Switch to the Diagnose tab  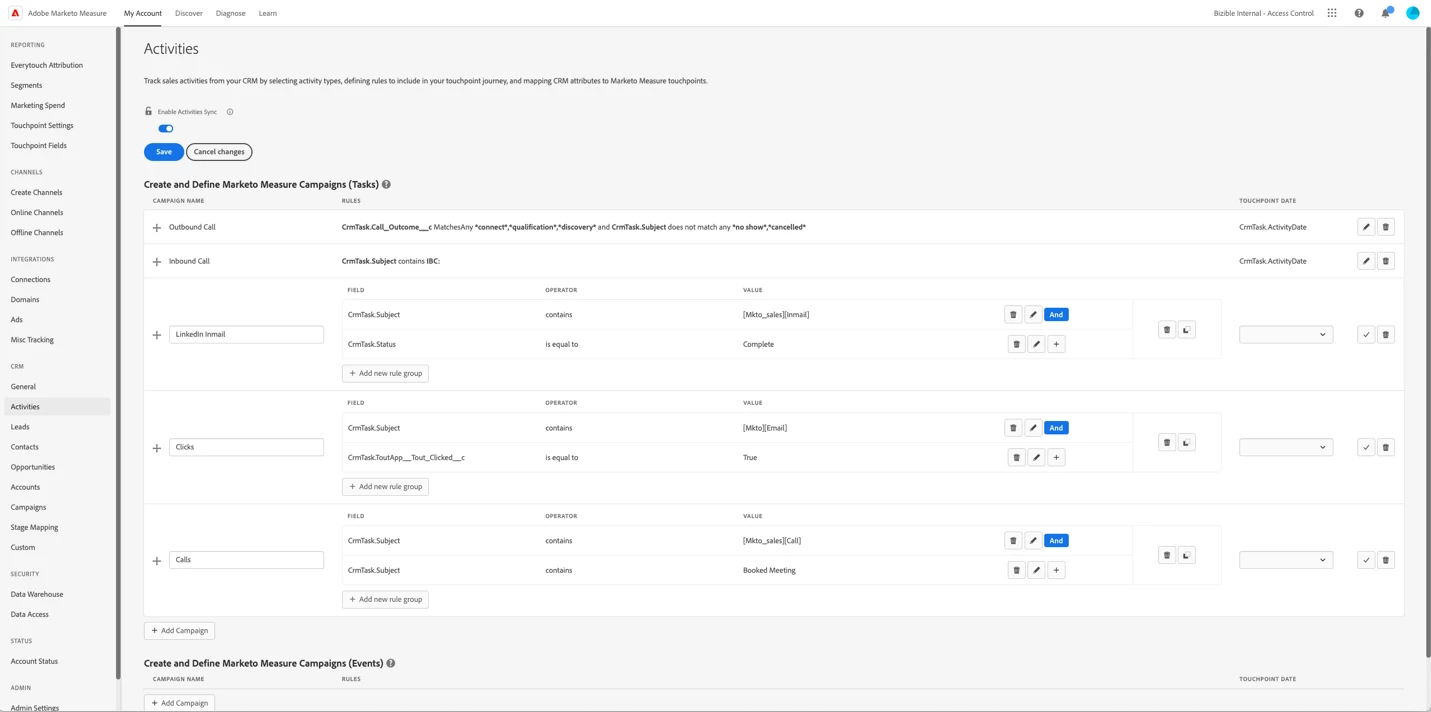point(231,13)
